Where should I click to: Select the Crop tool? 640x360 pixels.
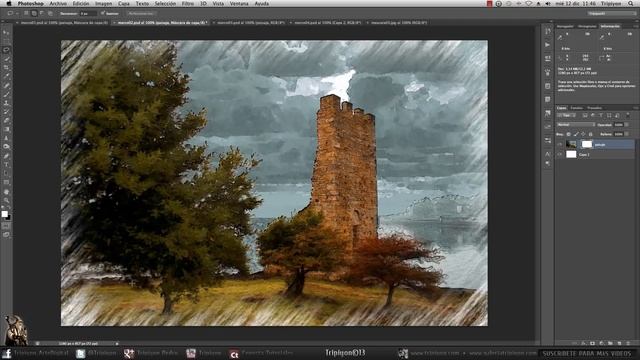tap(6, 67)
